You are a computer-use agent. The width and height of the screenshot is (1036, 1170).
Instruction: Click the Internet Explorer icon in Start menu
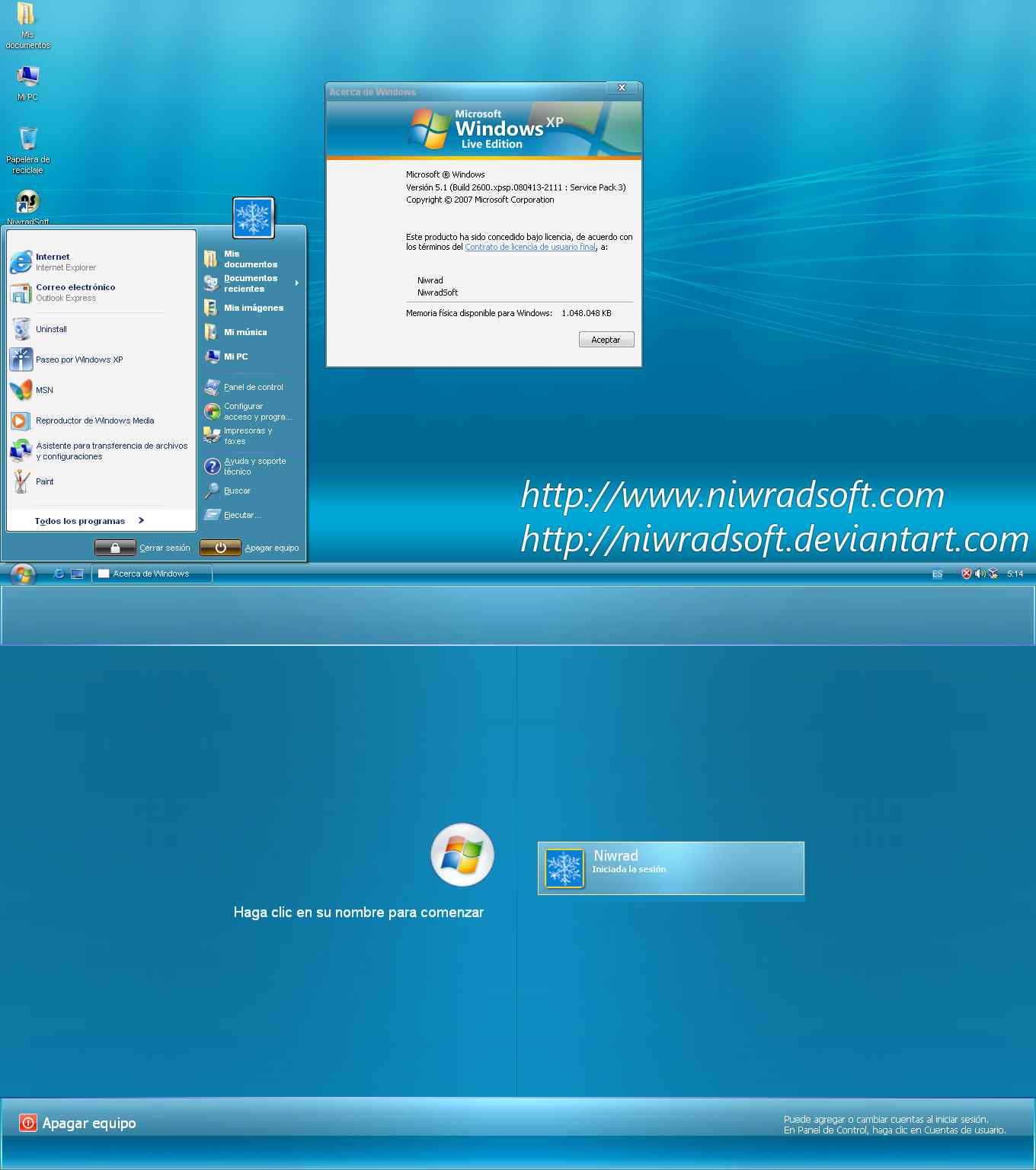(x=21, y=262)
